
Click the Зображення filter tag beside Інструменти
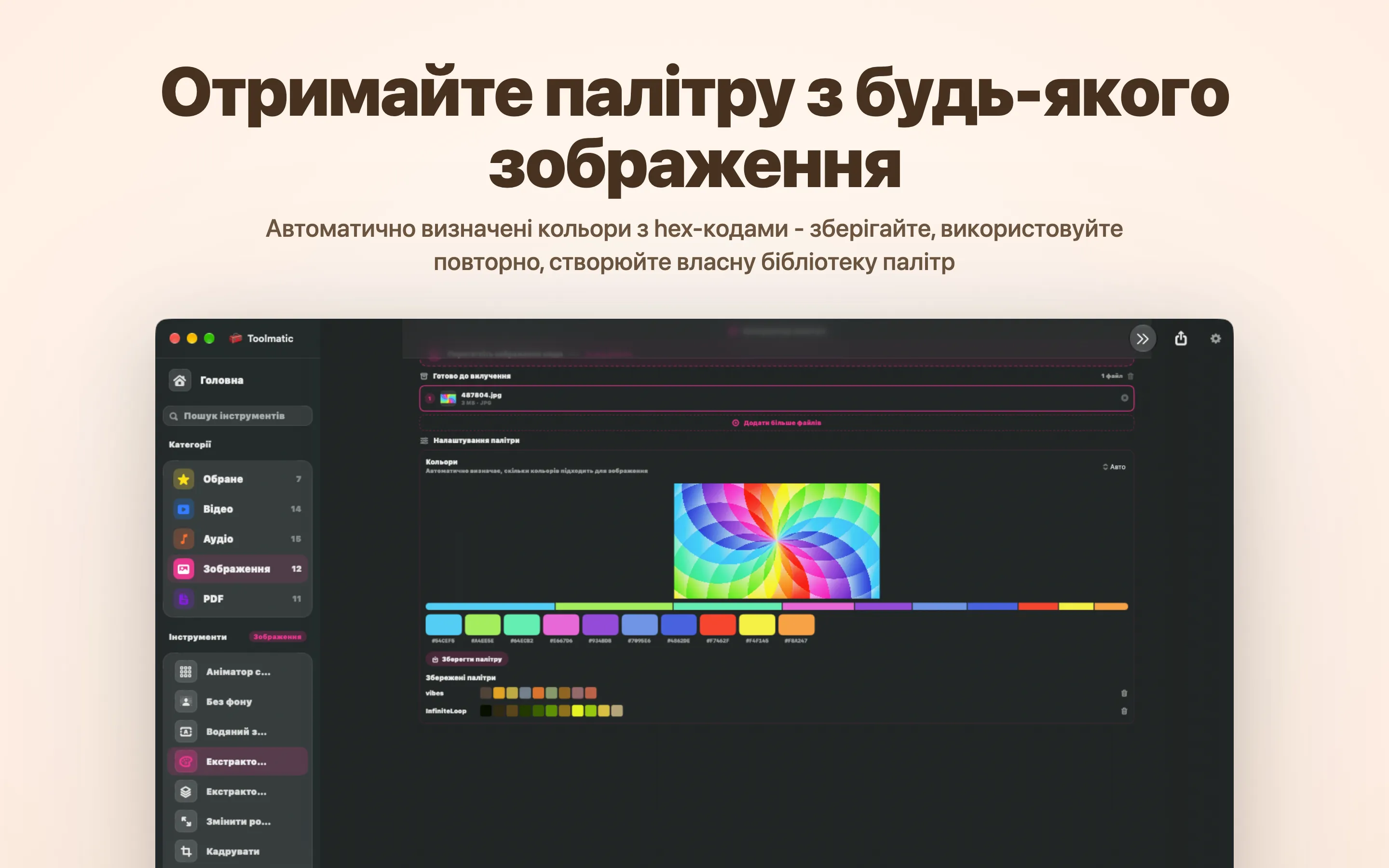pos(277,637)
